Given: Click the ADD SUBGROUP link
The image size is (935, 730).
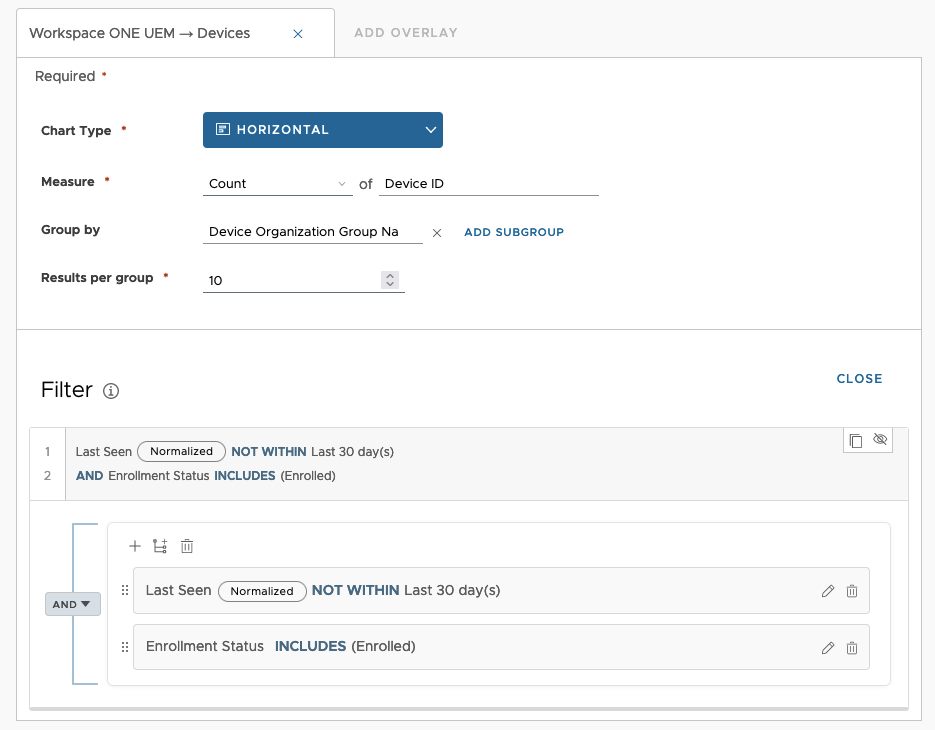Looking at the screenshot, I should [x=513, y=232].
